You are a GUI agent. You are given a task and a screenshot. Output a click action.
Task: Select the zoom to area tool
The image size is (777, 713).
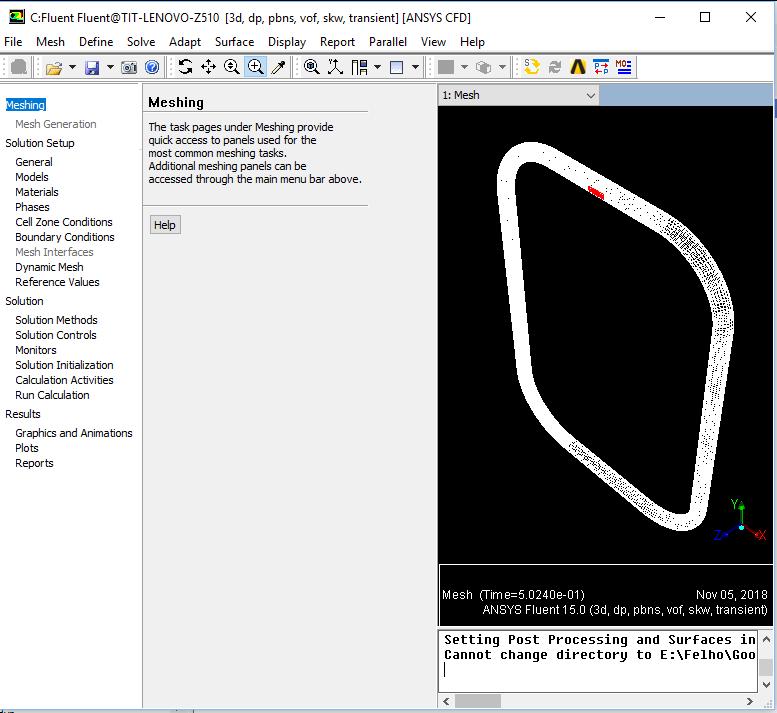256,67
